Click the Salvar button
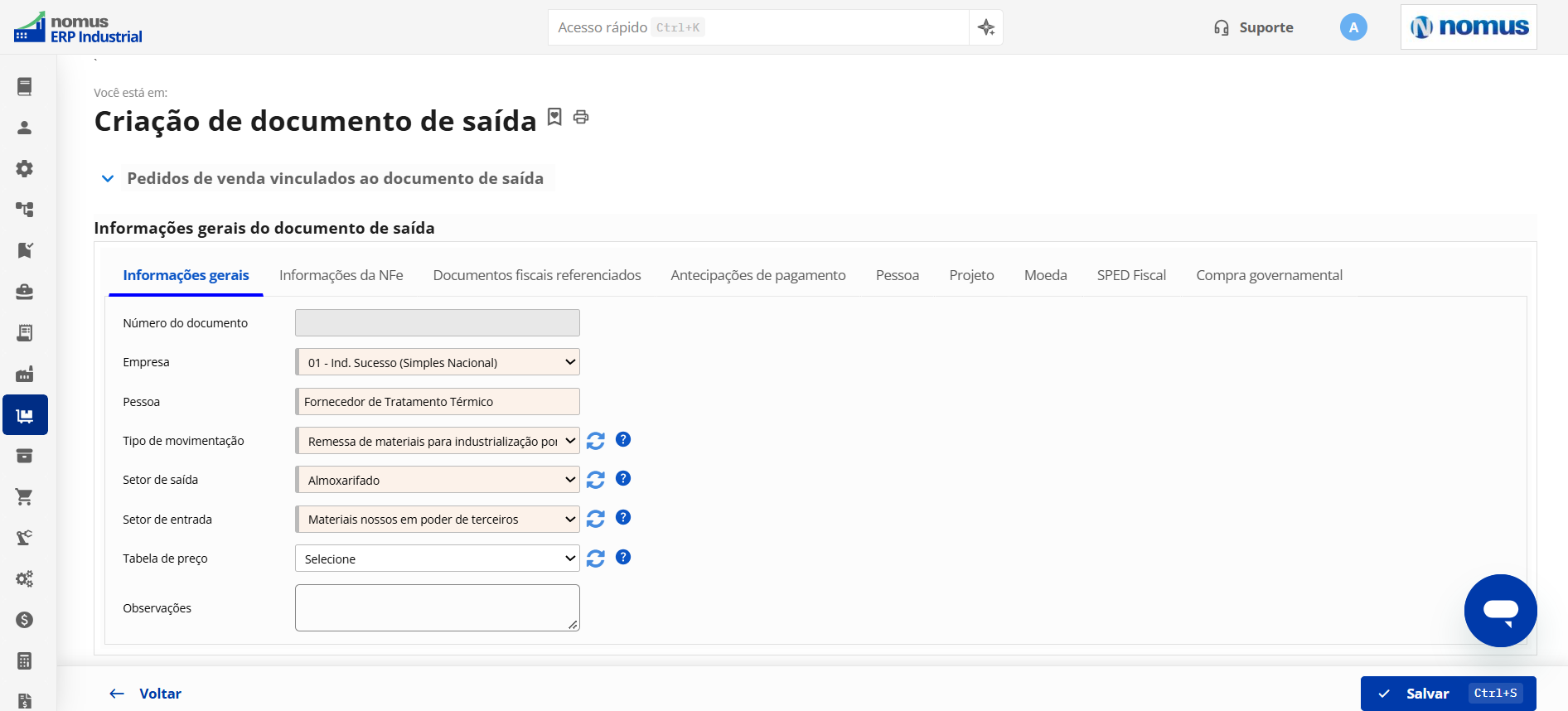 1448,694
